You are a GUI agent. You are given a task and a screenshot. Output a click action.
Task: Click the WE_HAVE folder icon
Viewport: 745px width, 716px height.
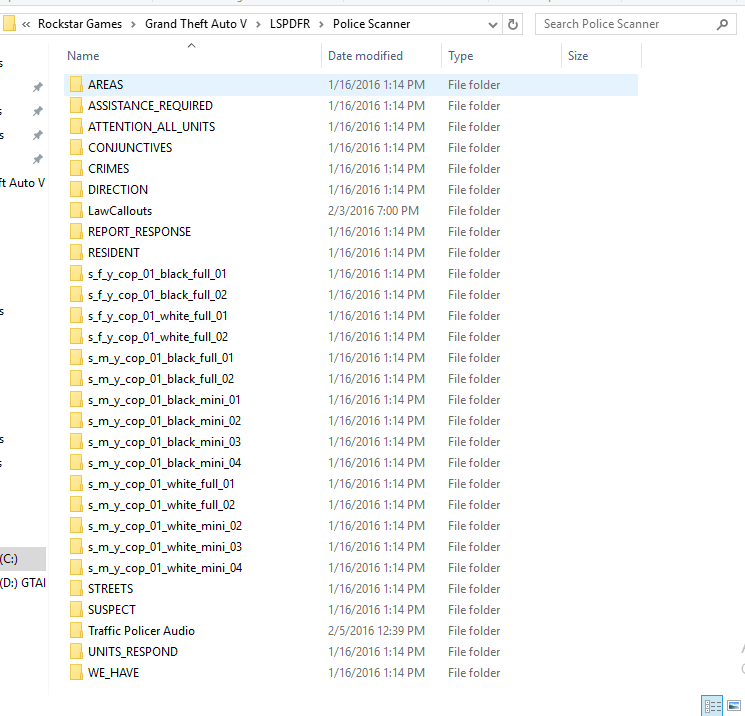(x=76, y=673)
